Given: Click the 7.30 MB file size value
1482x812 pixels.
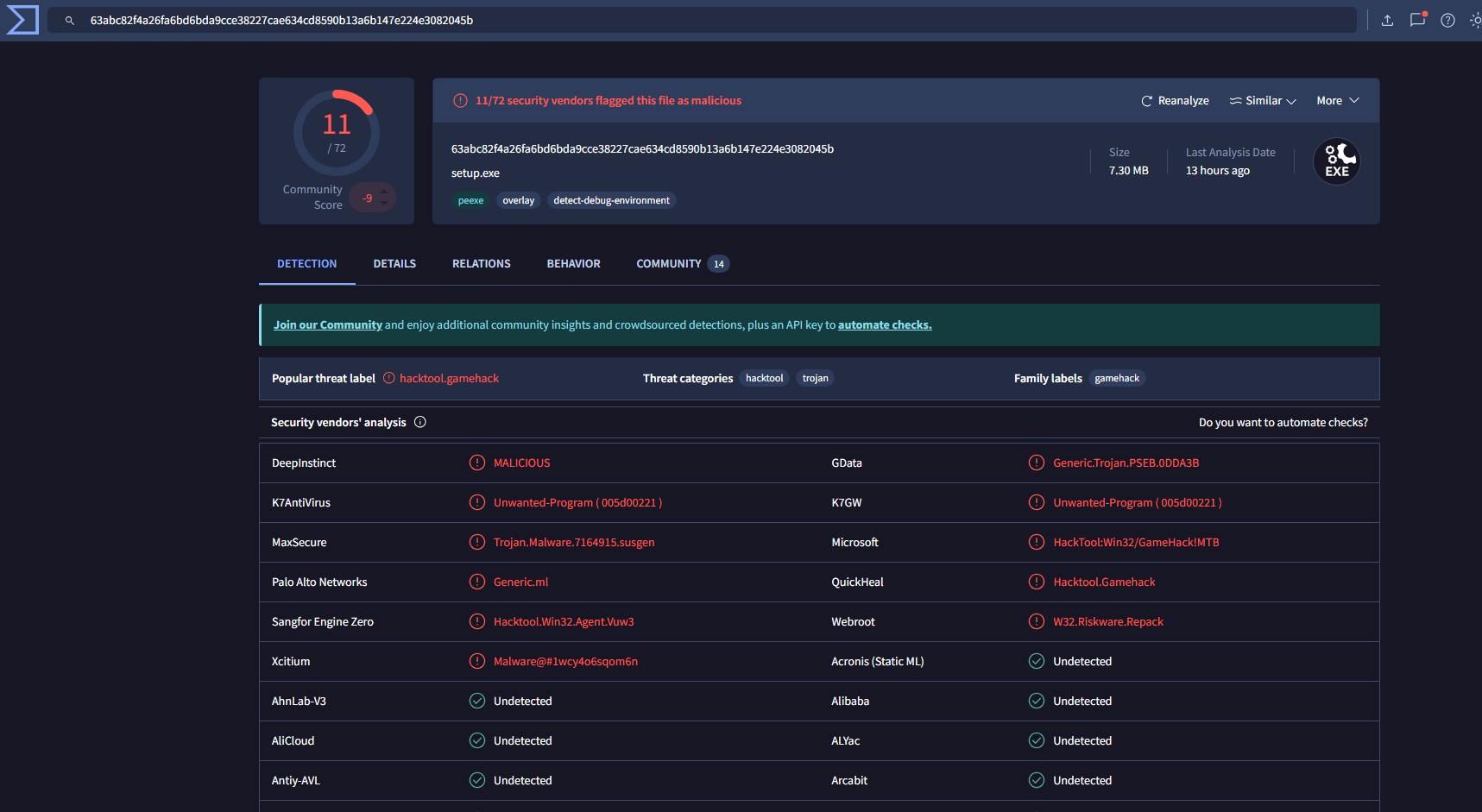Looking at the screenshot, I should (1129, 171).
